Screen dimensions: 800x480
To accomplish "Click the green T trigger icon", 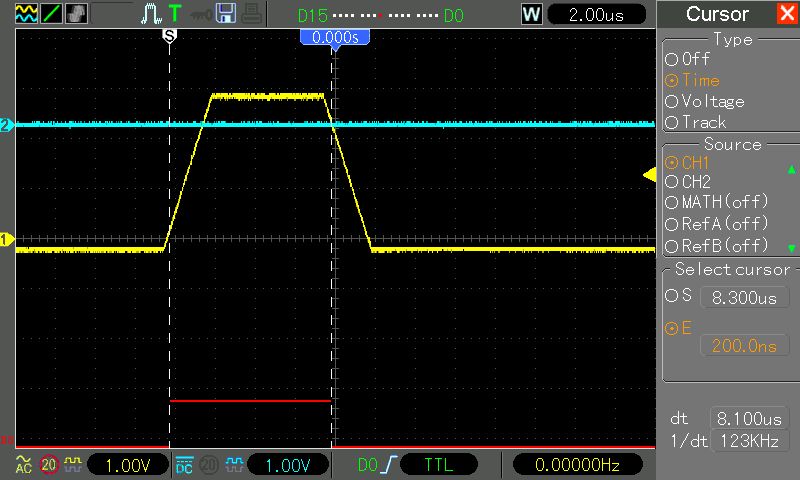I will click(x=175, y=15).
